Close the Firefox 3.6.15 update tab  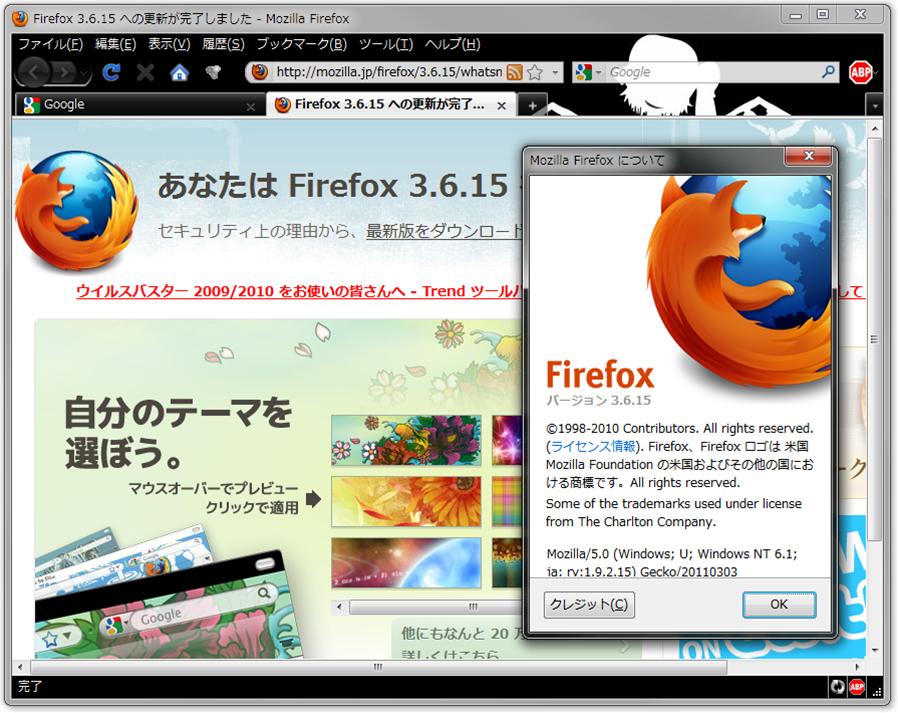[x=502, y=106]
